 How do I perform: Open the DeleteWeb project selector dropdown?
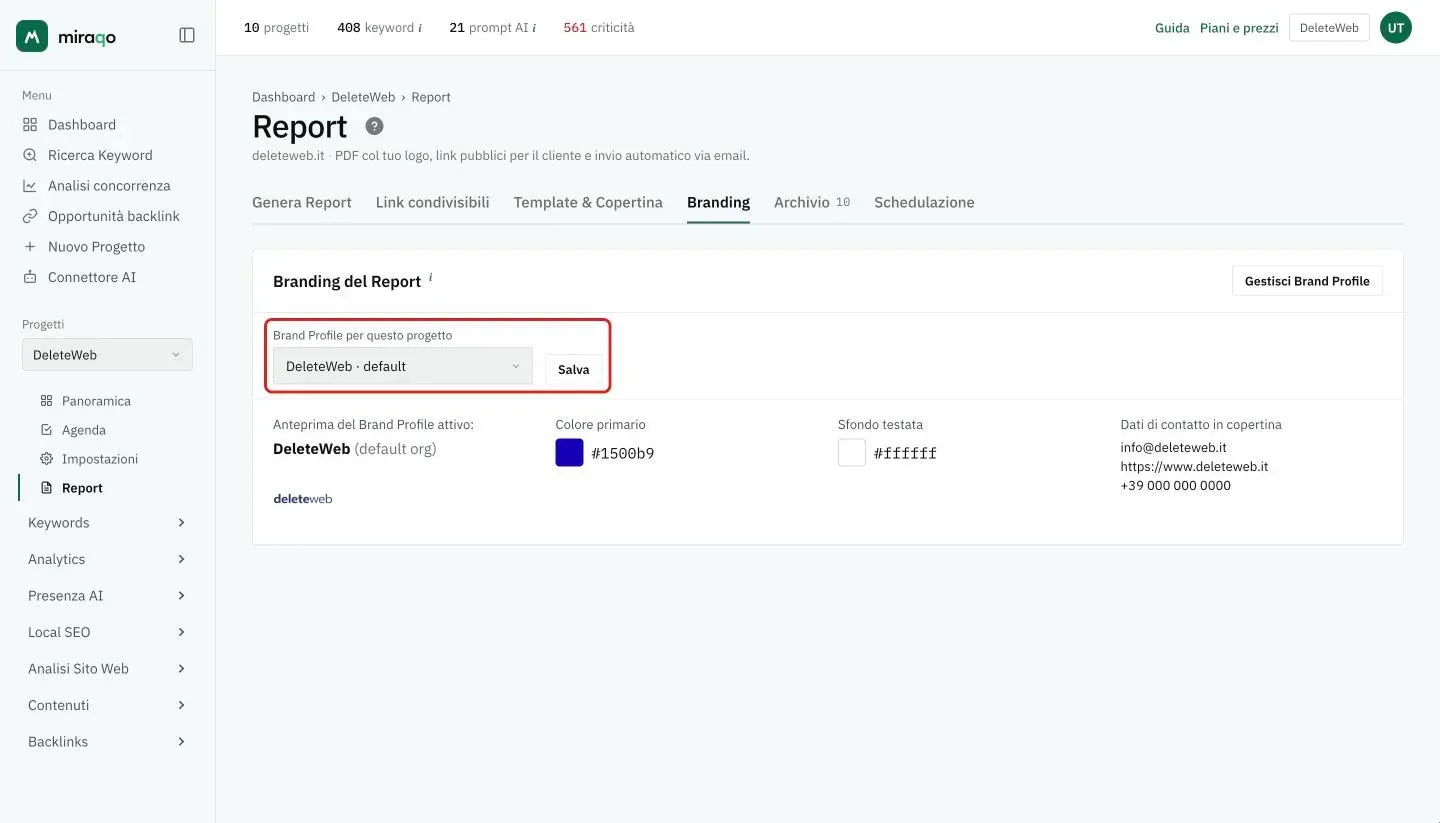tap(107, 355)
